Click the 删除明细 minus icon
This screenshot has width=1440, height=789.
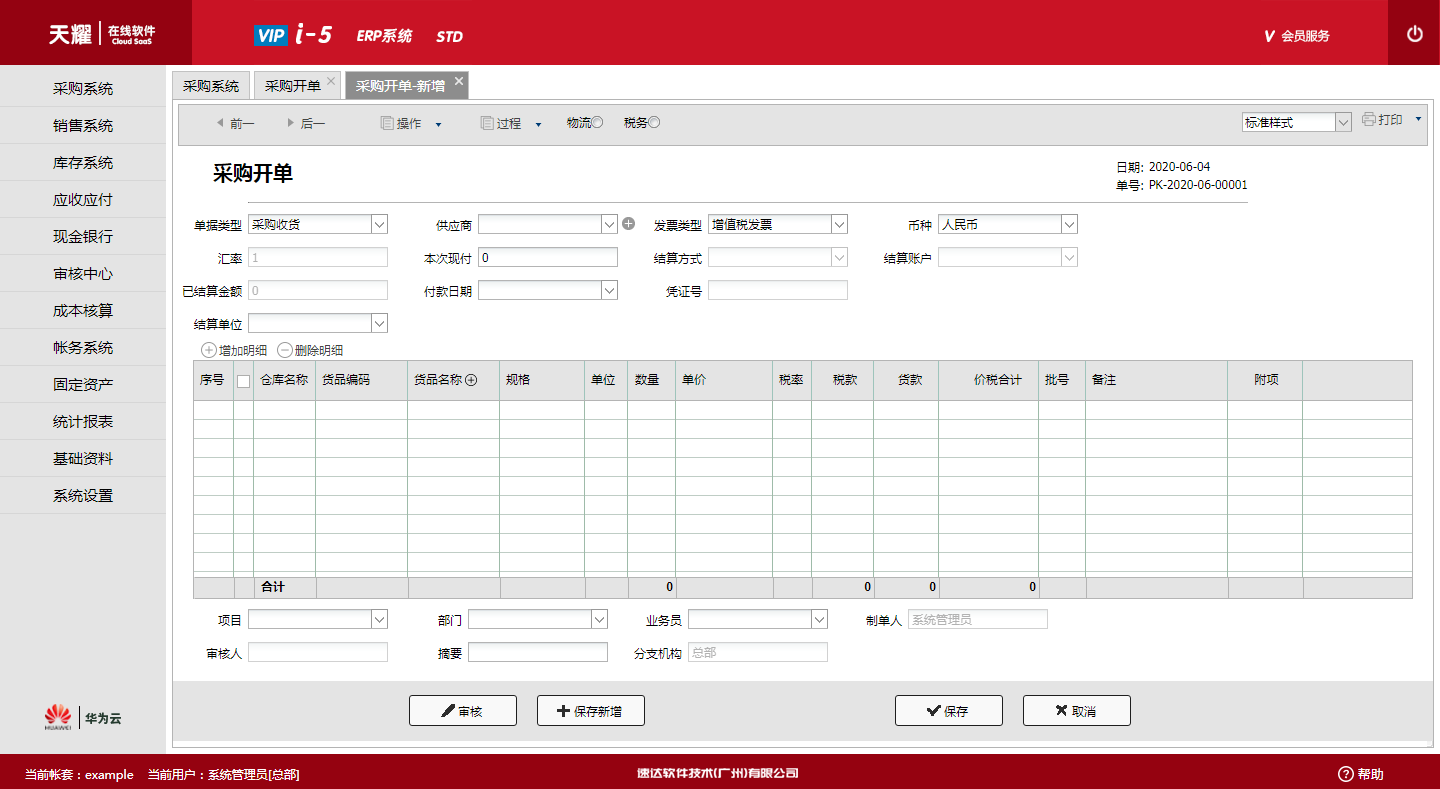tap(285, 350)
